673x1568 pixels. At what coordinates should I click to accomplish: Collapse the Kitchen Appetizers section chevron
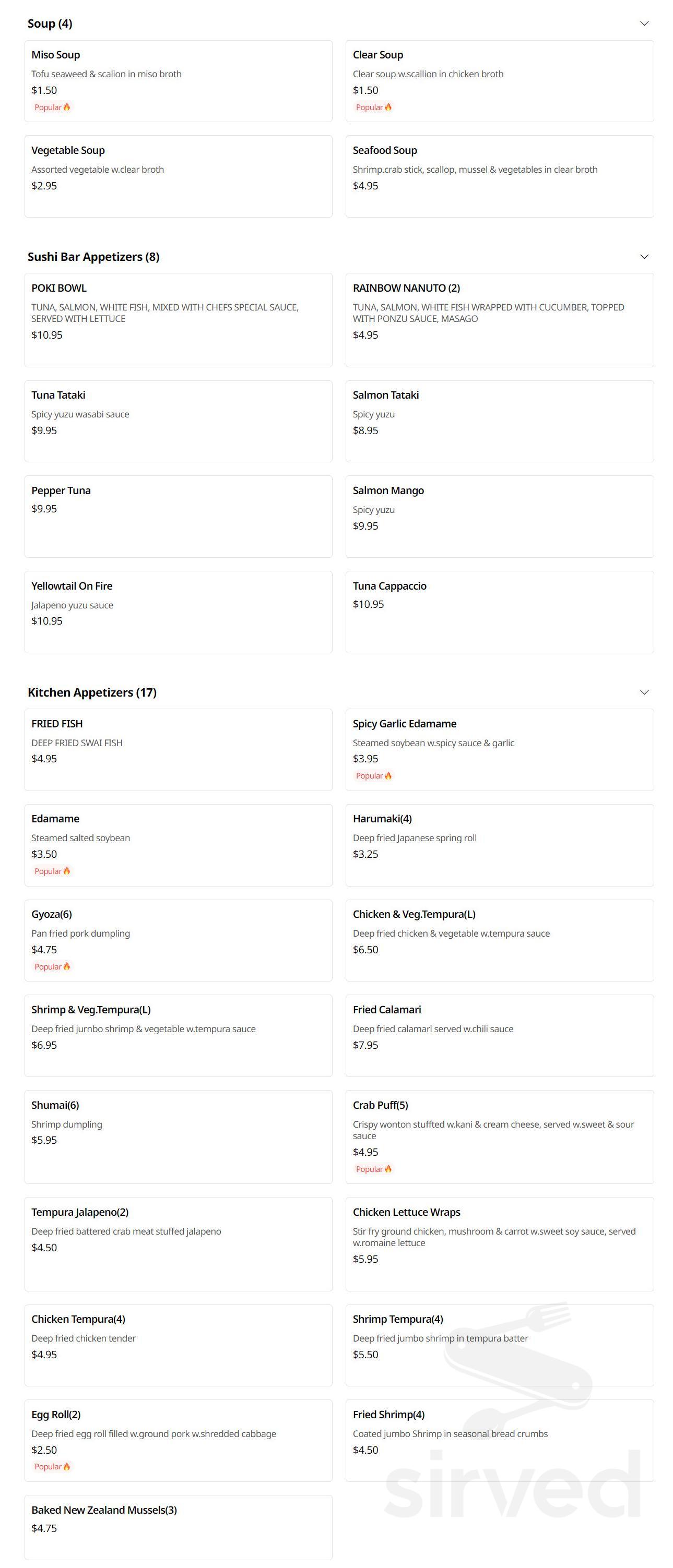click(x=644, y=693)
